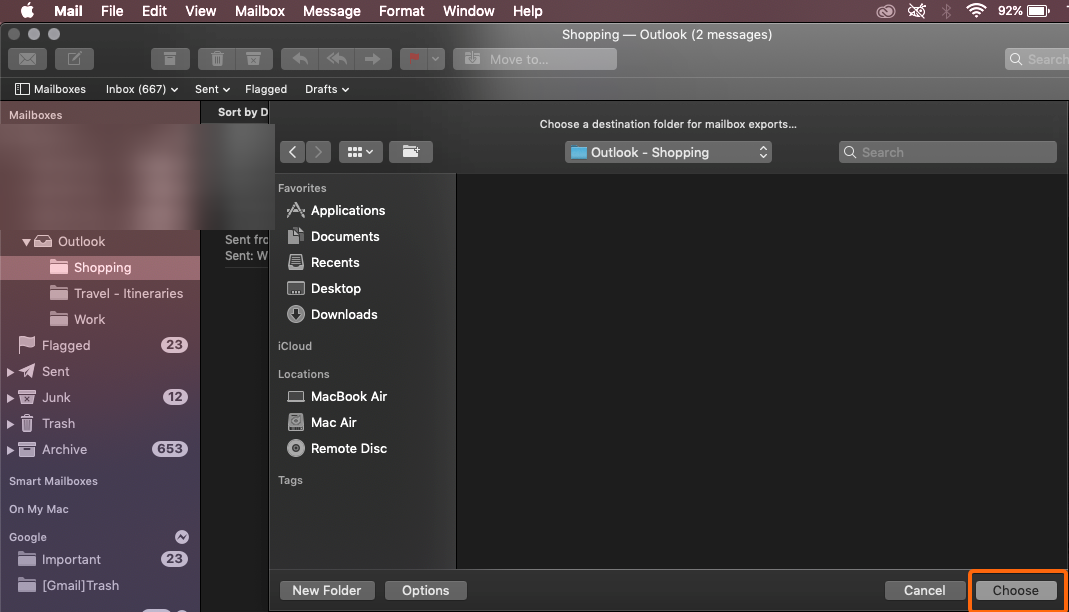Click the Sent paper plane icon

click(27, 371)
